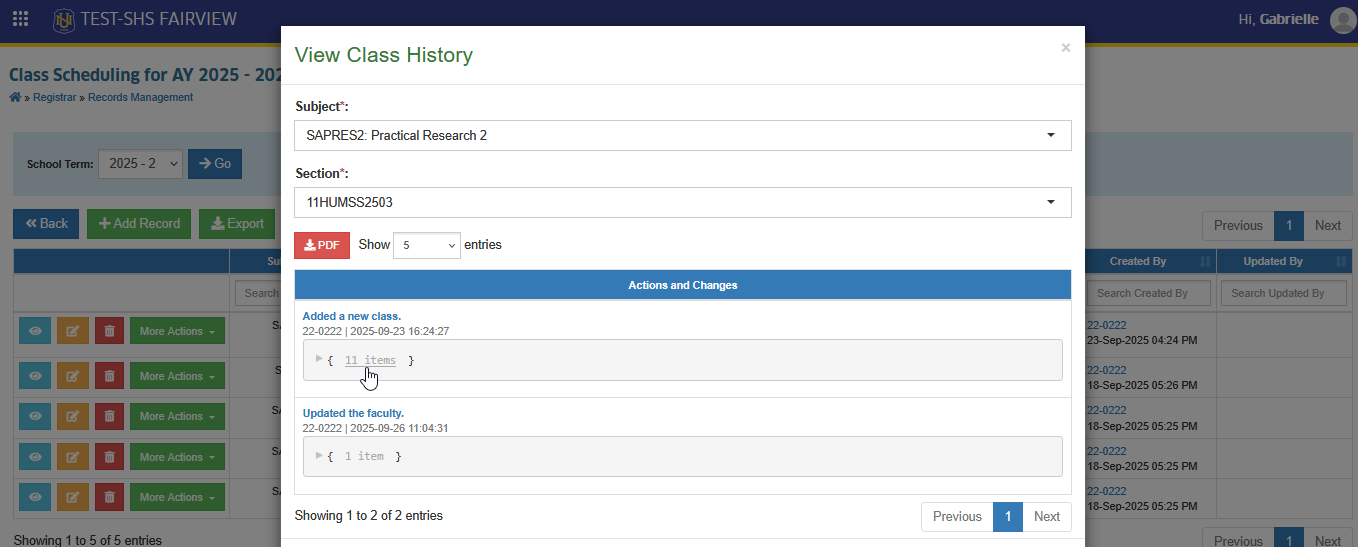Select page 1 in dialog pagination
Image resolution: width=1358 pixels, height=547 pixels.
(x=1008, y=517)
